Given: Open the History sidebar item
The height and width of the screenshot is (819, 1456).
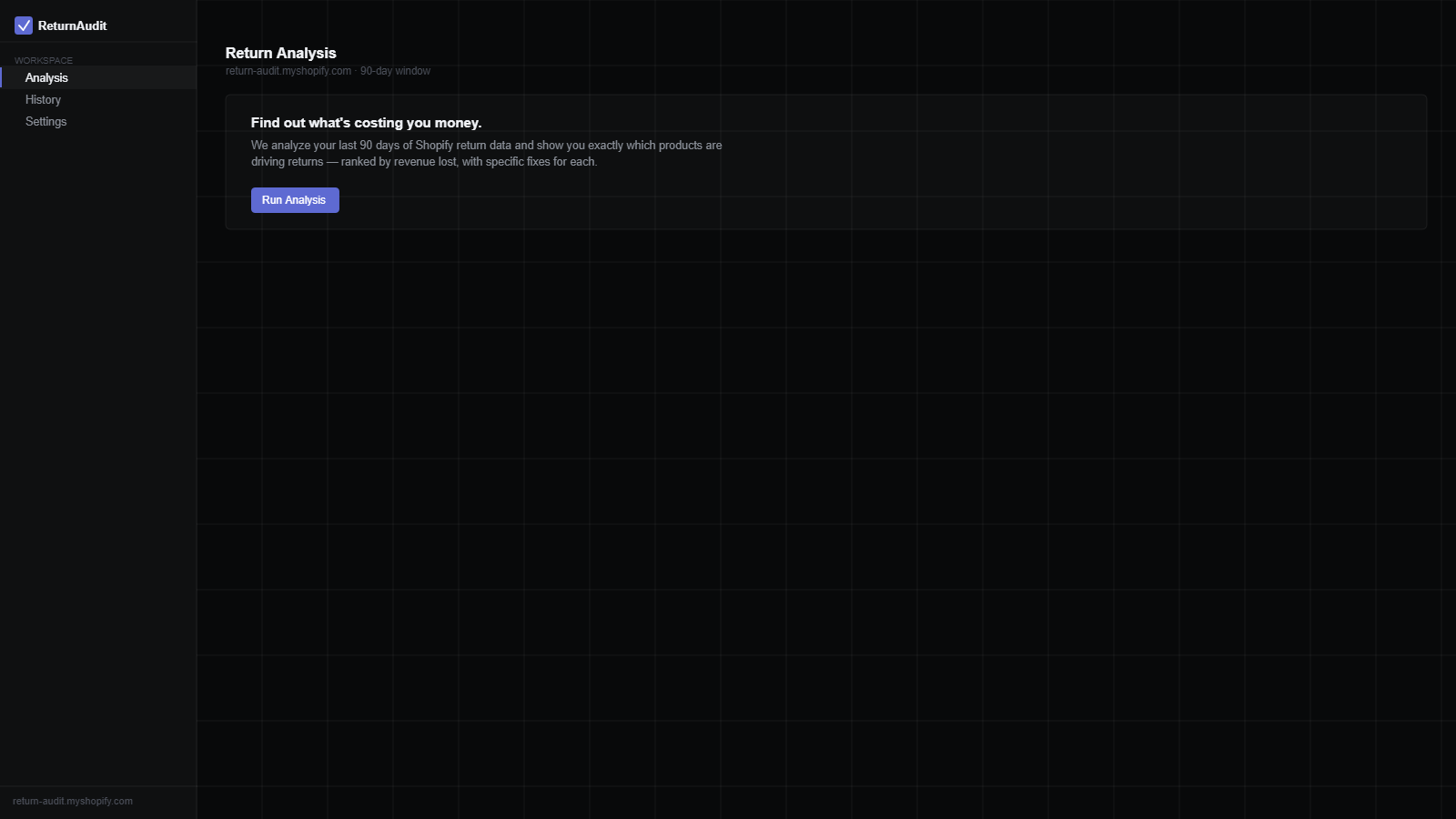Looking at the screenshot, I should tap(98, 99).
